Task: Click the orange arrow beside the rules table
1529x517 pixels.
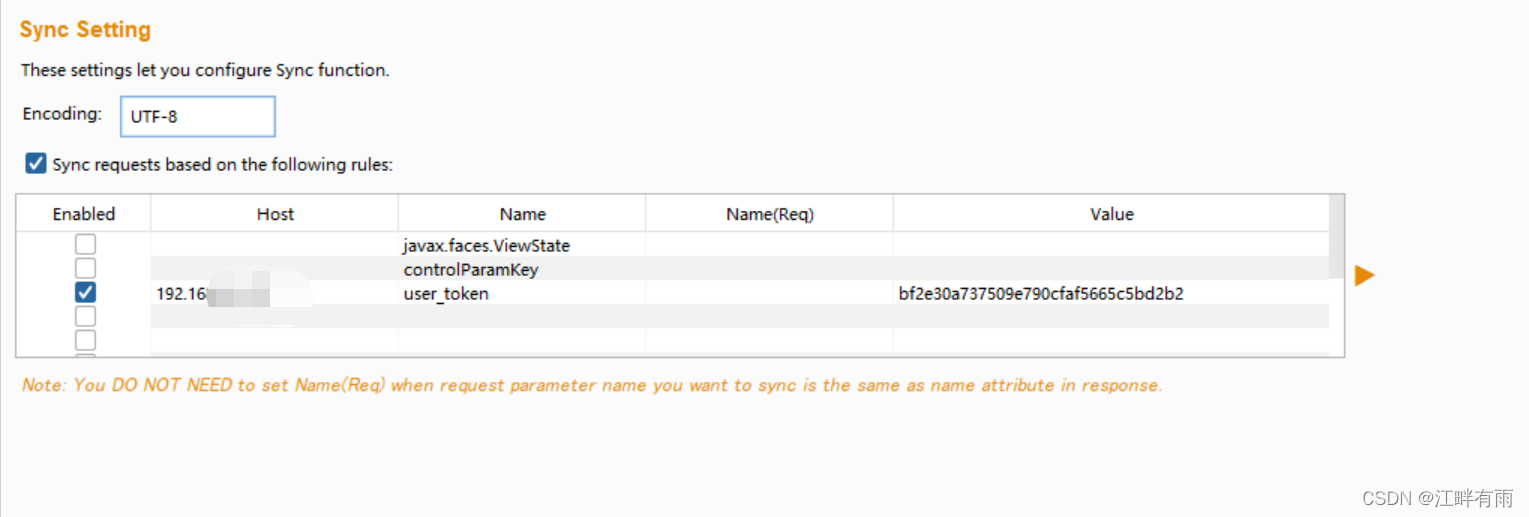Action: (1365, 275)
